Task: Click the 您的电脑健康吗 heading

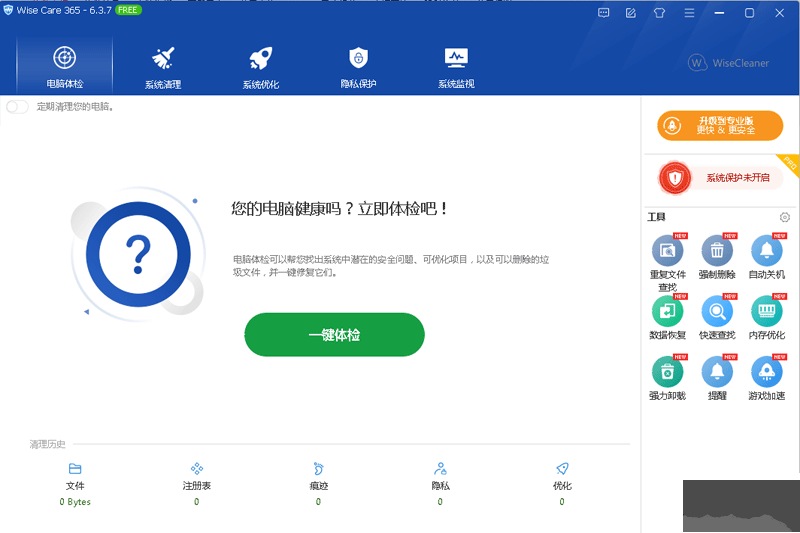Action: point(339,209)
